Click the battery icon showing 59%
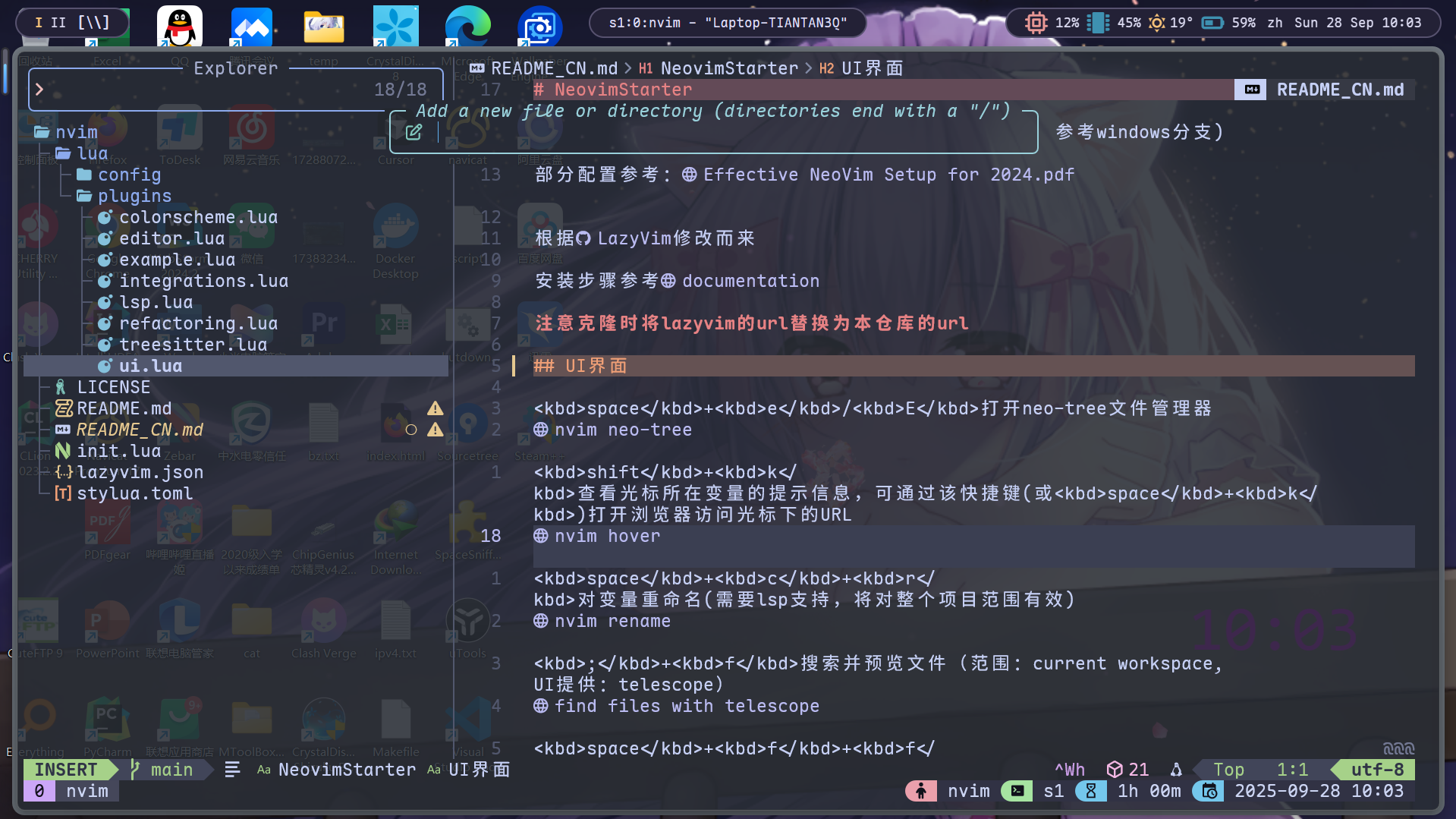This screenshot has height=819, width=1456. (x=1212, y=23)
